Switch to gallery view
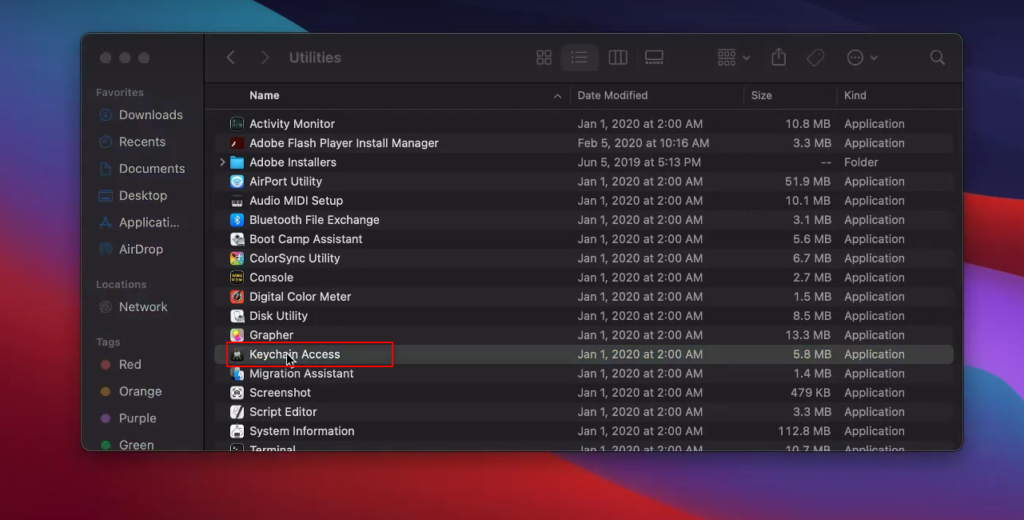The image size is (1024, 520). tap(654, 58)
